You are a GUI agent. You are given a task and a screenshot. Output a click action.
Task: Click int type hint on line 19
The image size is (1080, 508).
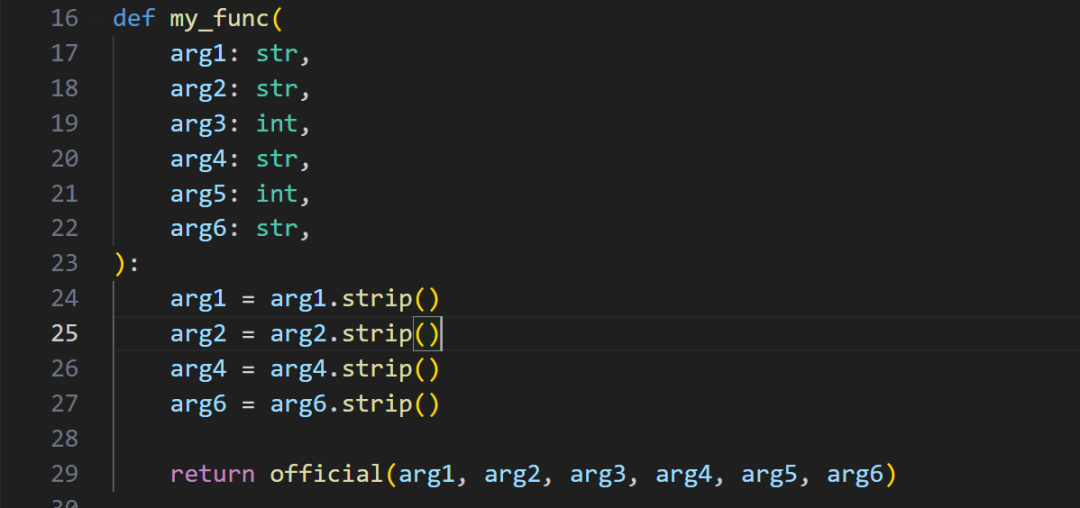[x=278, y=124]
